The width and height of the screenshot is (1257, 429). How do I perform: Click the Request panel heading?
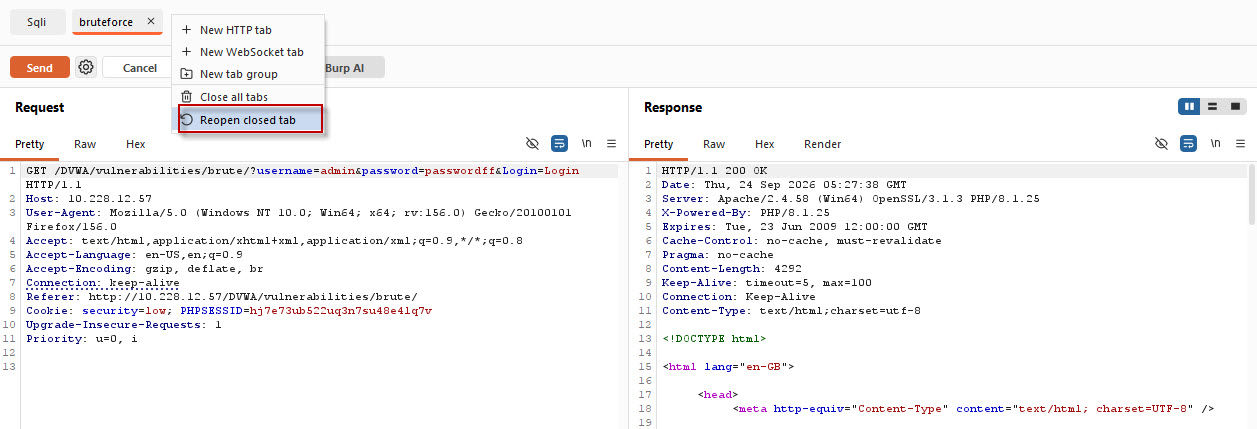click(x=40, y=107)
